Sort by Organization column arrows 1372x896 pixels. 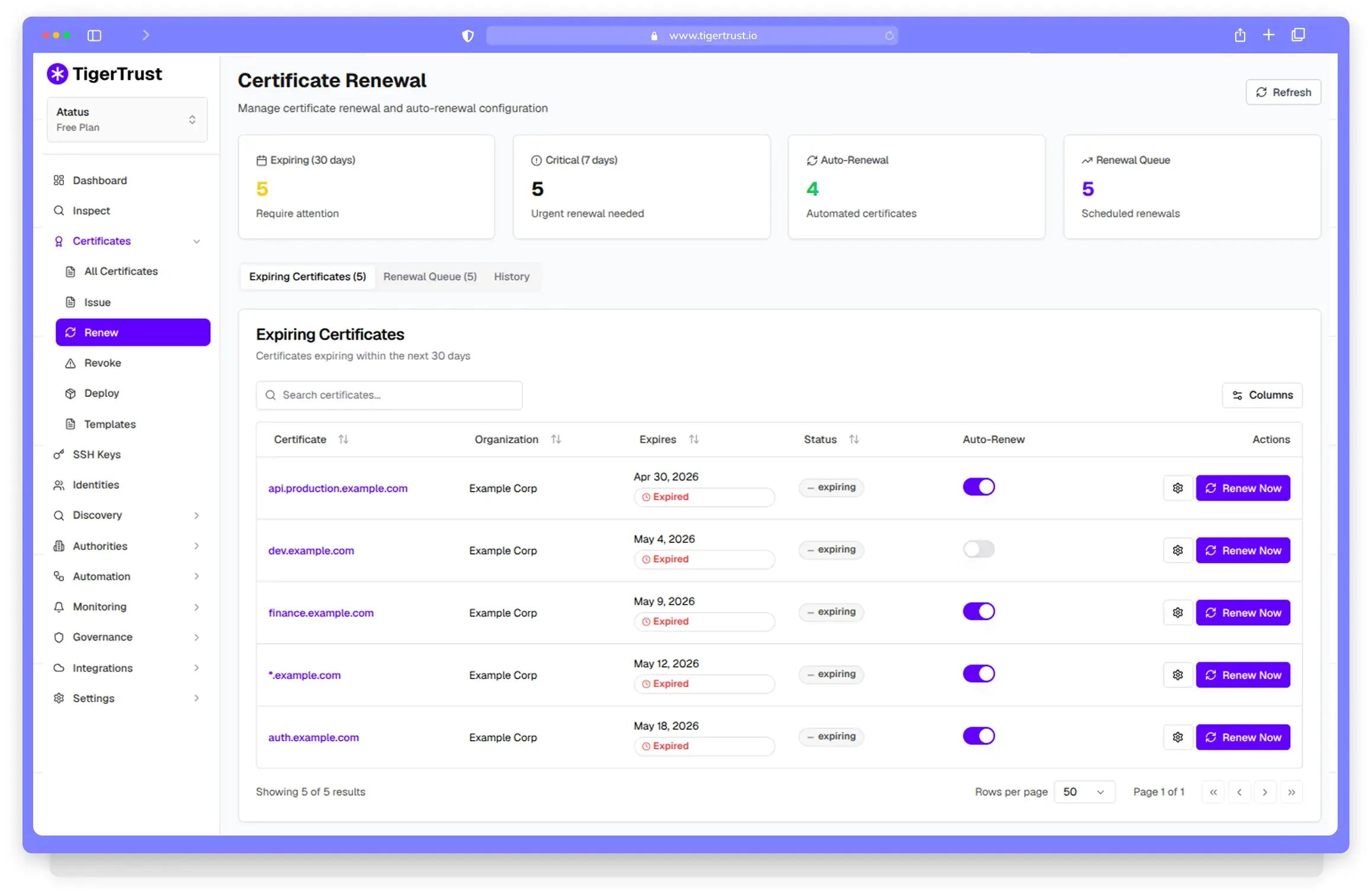click(556, 439)
